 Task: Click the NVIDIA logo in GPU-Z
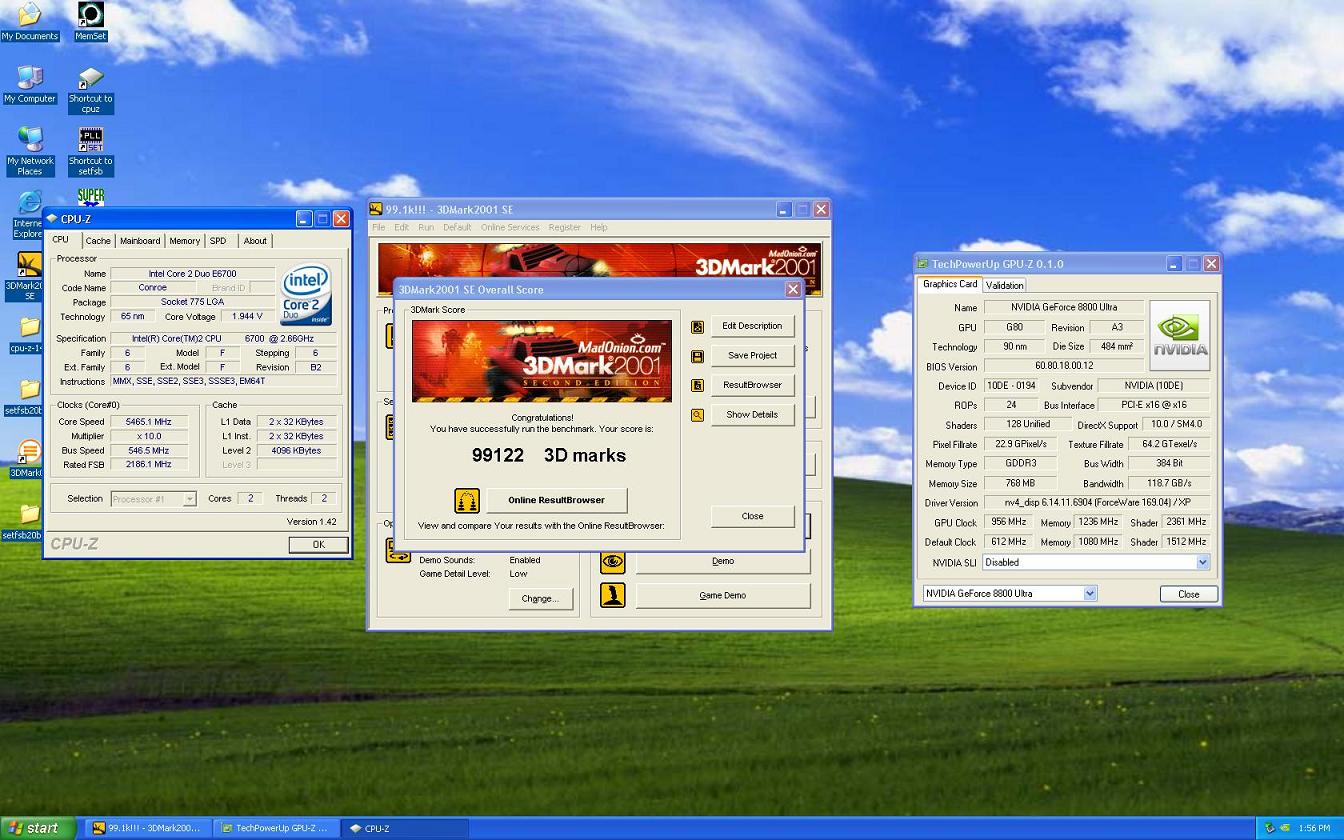coord(1180,335)
